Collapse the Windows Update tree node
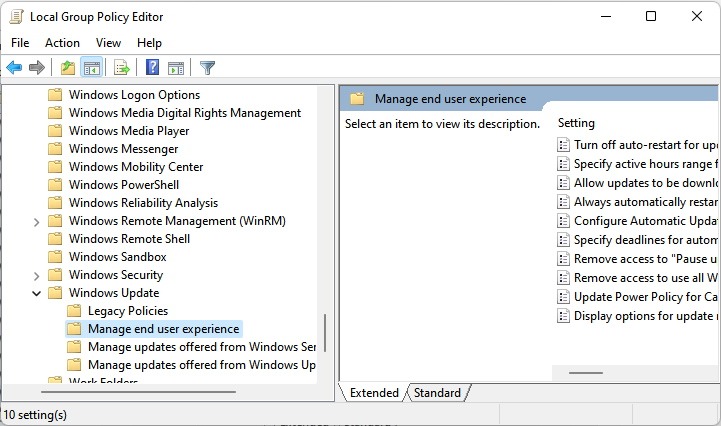This screenshot has height=426, width=721. pyautogui.click(x=36, y=294)
